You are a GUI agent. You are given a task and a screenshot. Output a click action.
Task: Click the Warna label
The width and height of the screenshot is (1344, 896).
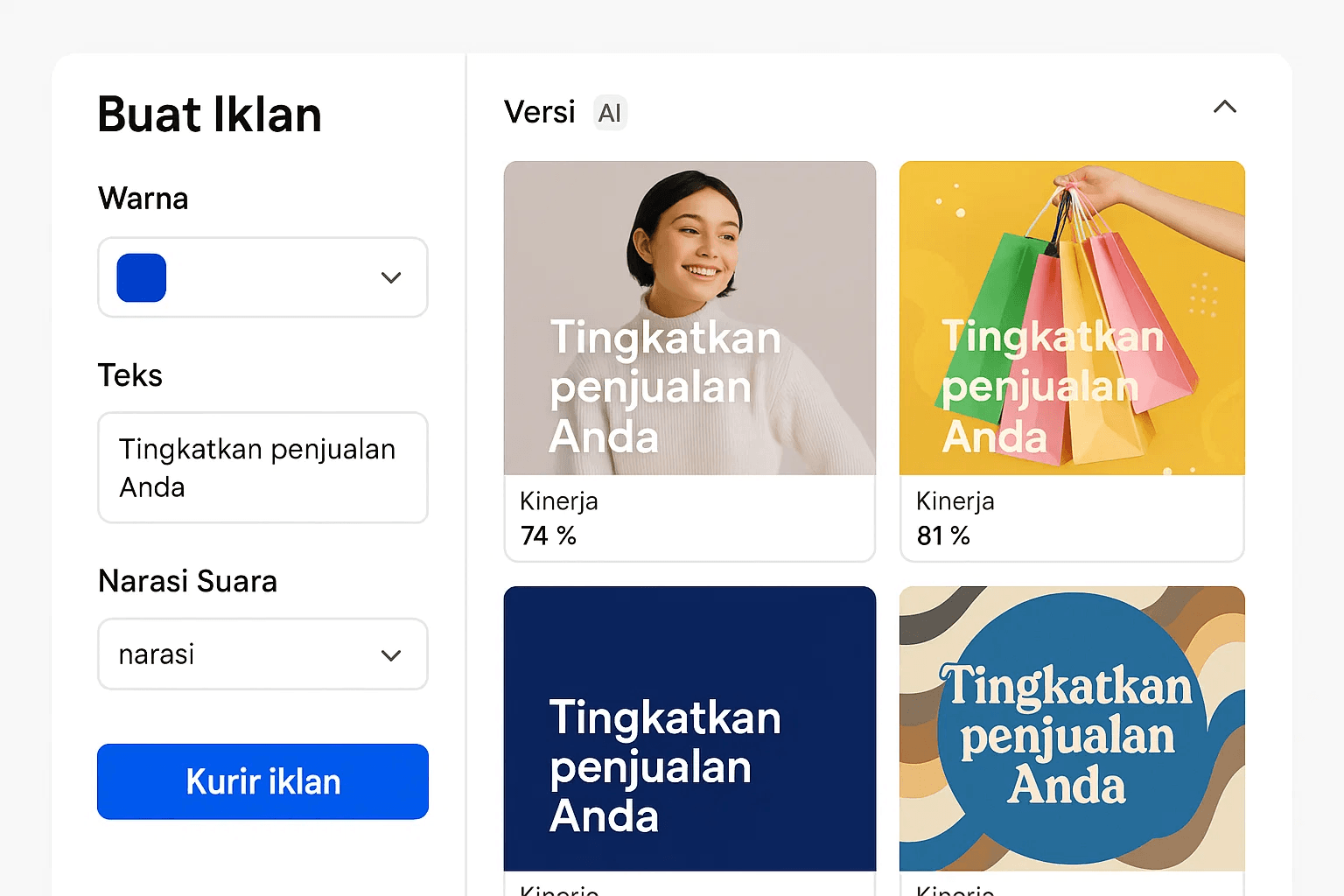[143, 199]
